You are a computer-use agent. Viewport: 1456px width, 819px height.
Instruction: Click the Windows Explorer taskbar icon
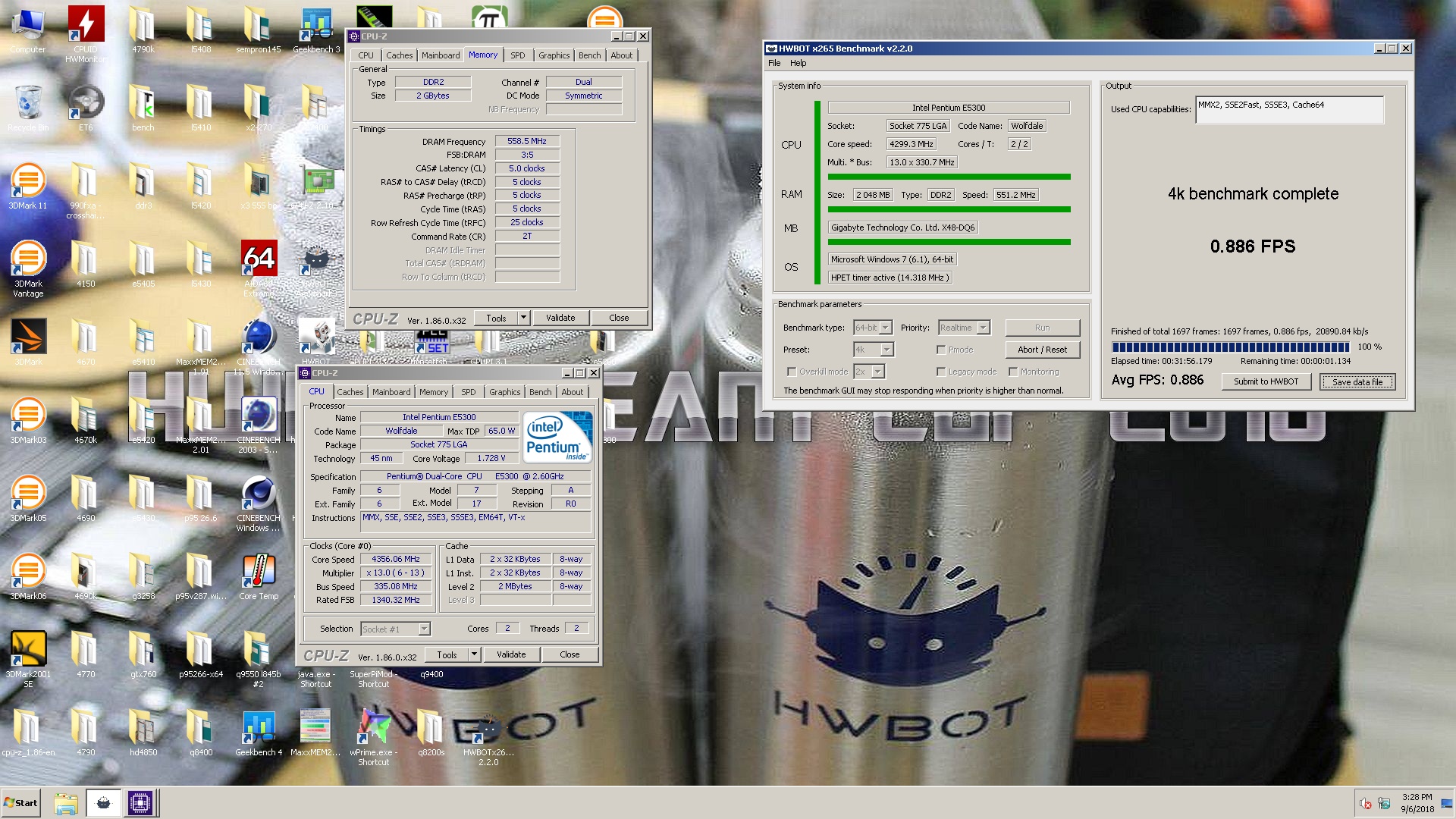pyautogui.click(x=66, y=803)
